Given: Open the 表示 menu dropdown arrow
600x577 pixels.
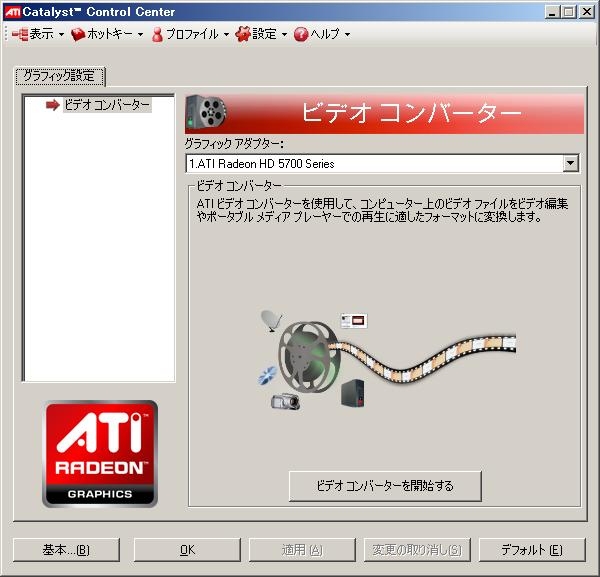Looking at the screenshot, I should click(x=61, y=35).
